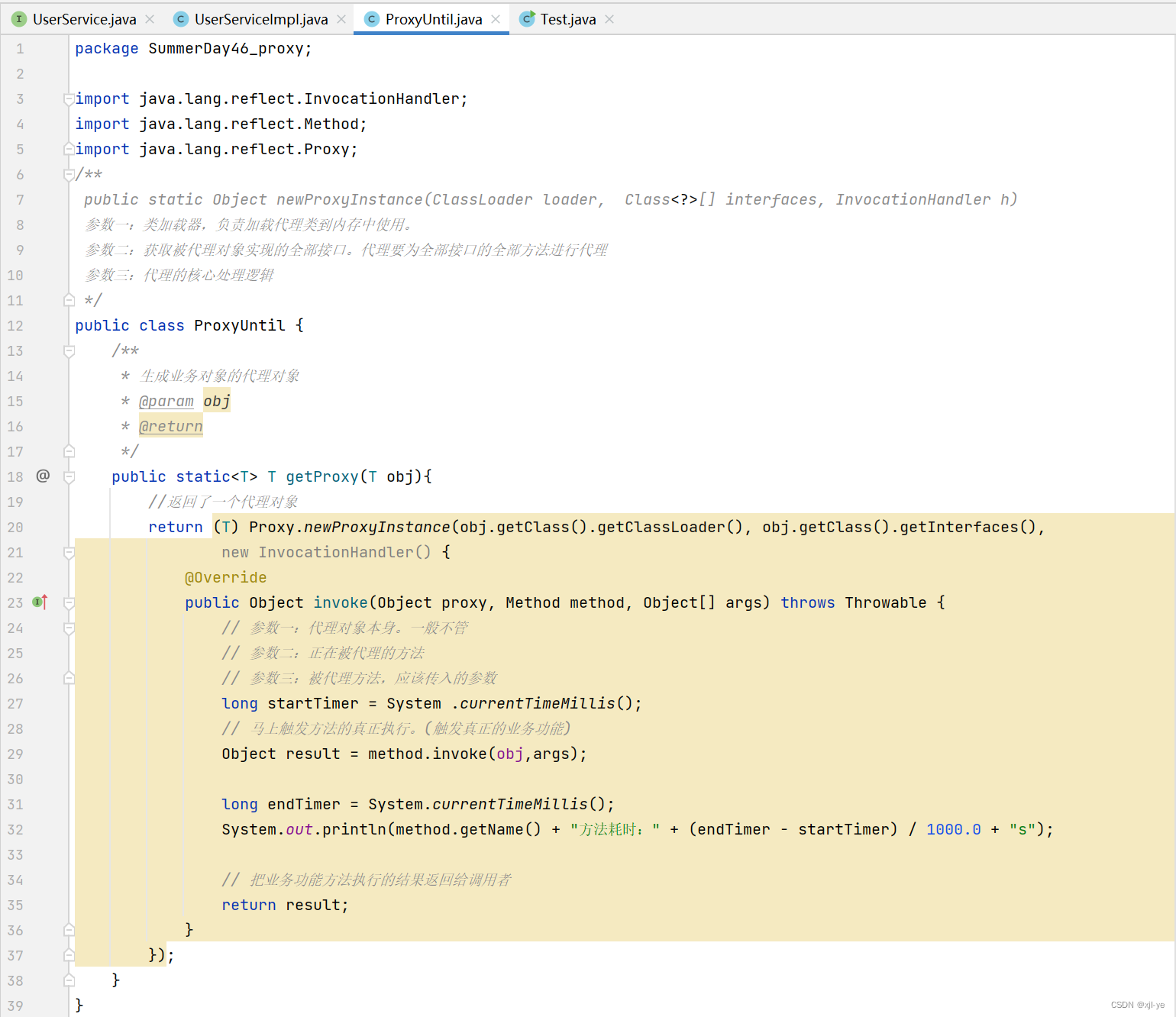The height and width of the screenshot is (1017, 1176).
Task: Close the UserService.java tab
Action: 150,19
